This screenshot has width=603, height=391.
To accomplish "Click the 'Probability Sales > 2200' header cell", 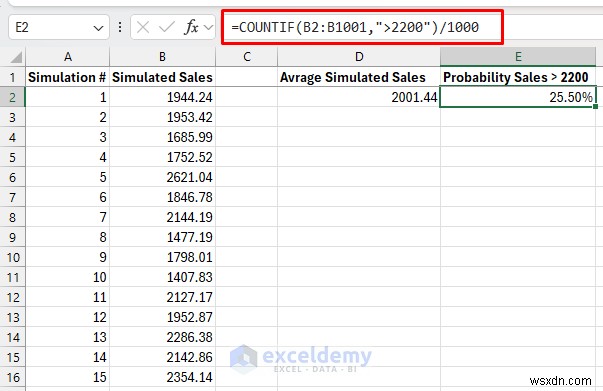I will coord(518,77).
